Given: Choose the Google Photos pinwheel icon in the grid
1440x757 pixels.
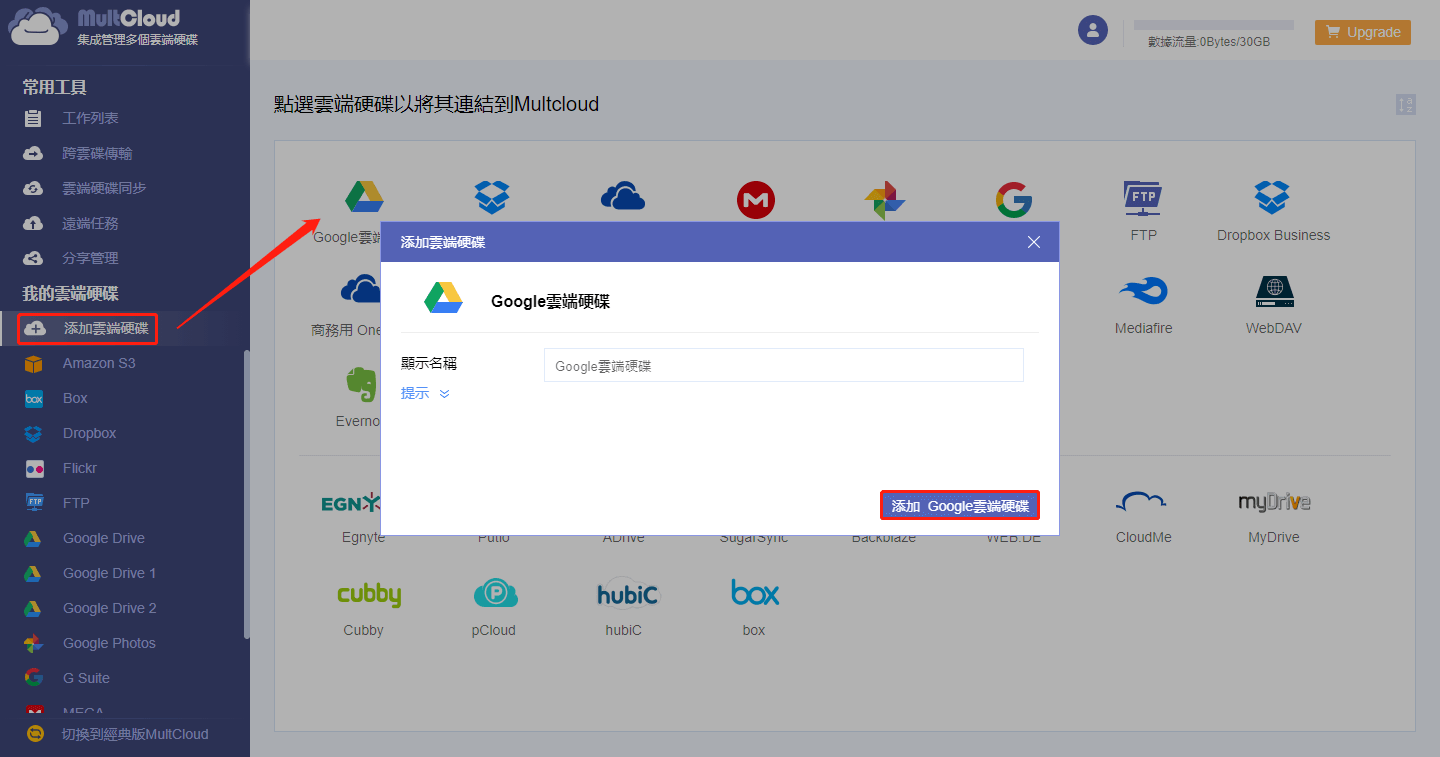Looking at the screenshot, I should click(x=885, y=200).
